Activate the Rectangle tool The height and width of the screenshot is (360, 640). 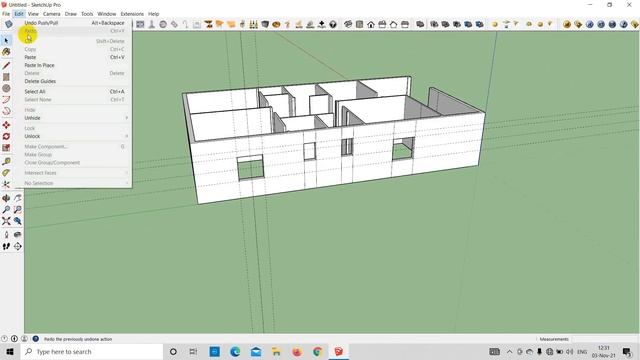point(6,77)
